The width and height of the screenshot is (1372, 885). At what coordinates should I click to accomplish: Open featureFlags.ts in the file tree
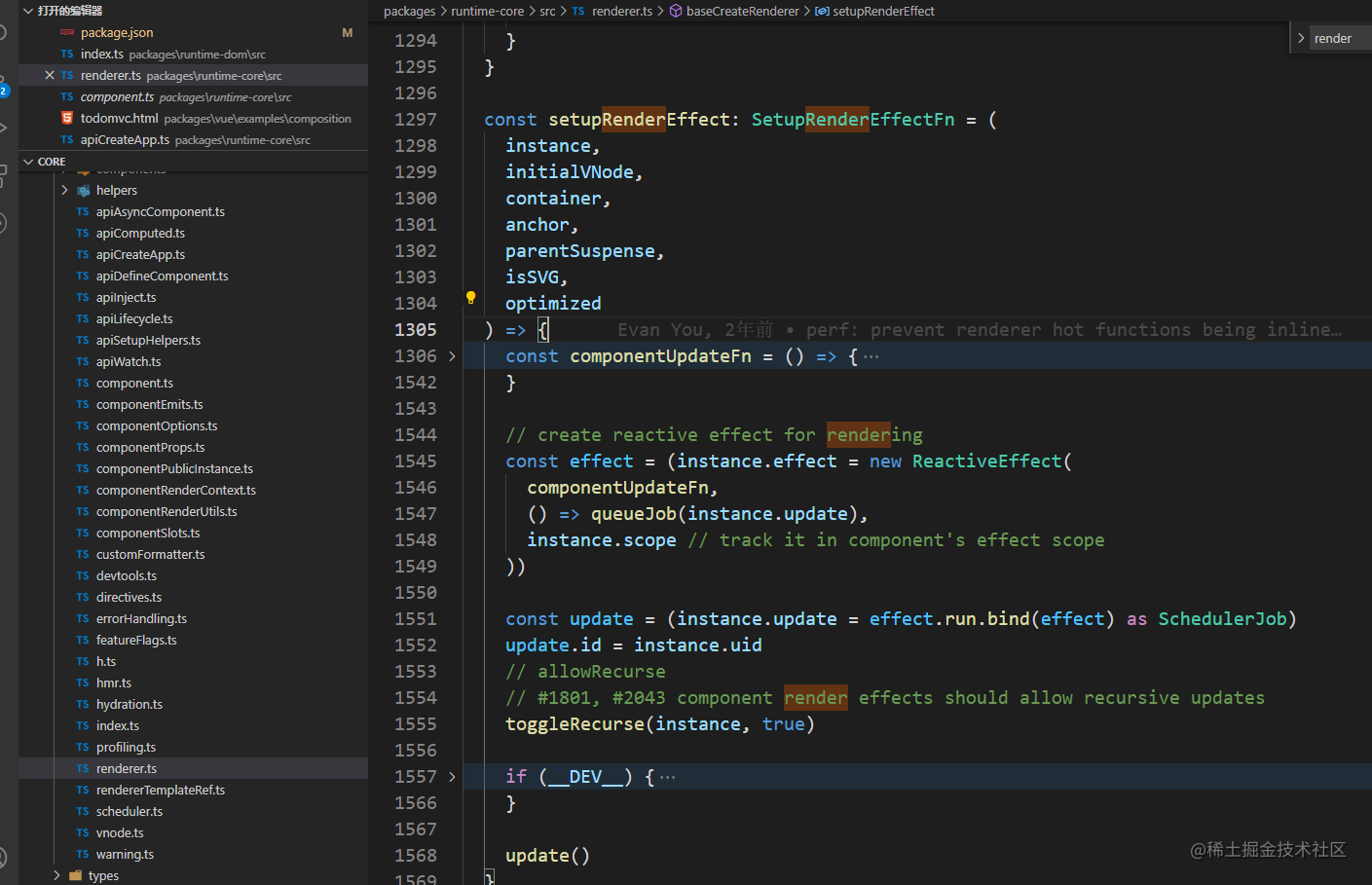coord(136,641)
